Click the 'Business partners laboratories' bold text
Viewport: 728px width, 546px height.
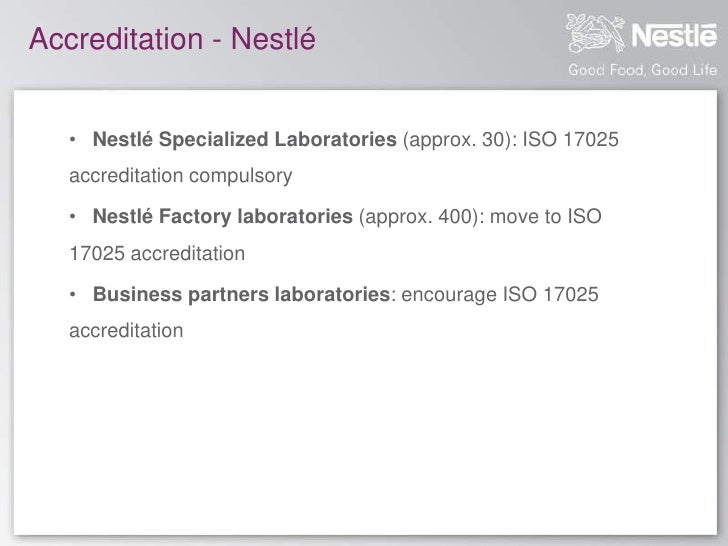click(x=241, y=294)
